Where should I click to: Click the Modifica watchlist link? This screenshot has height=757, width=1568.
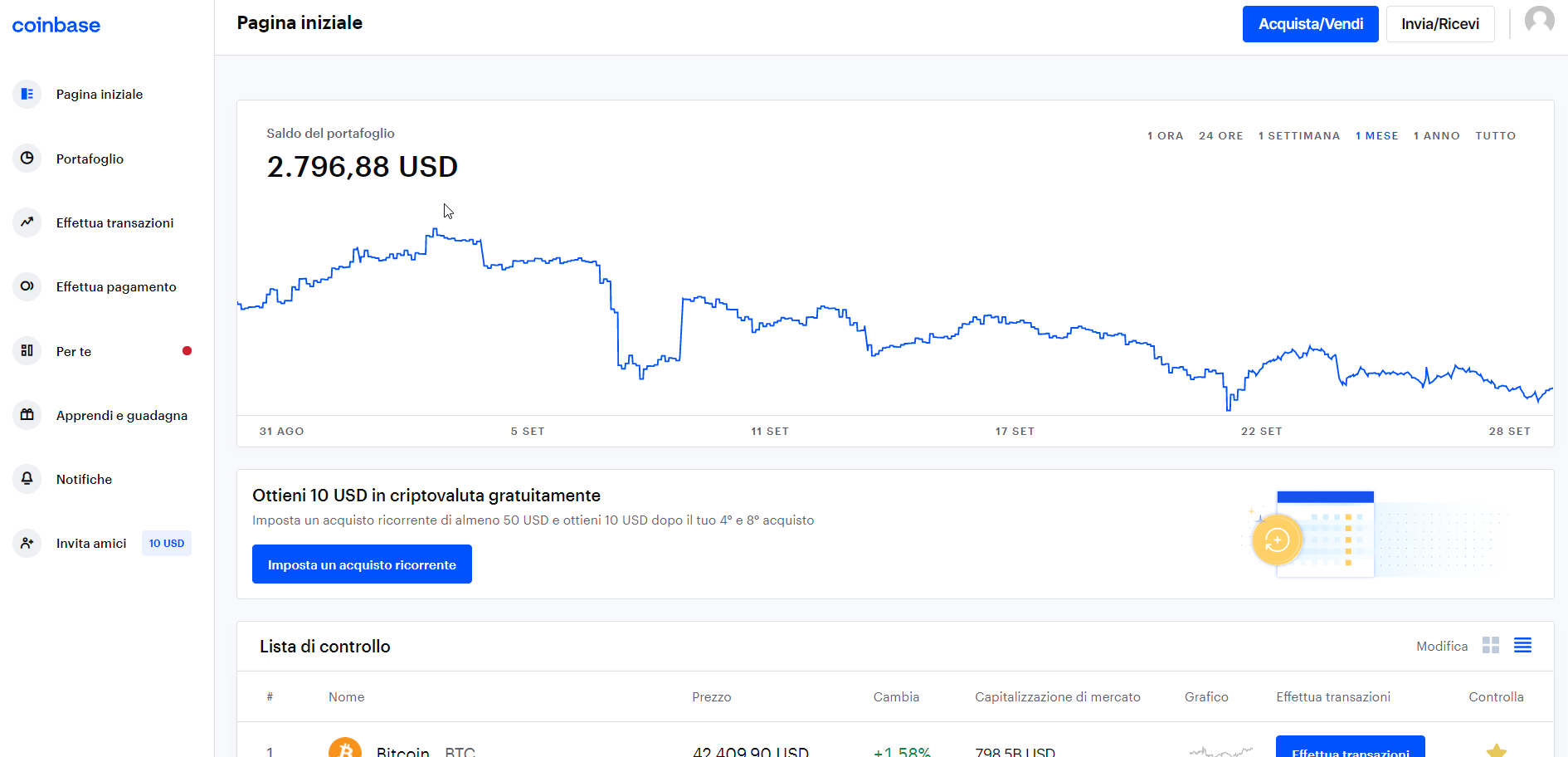click(1442, 646)
